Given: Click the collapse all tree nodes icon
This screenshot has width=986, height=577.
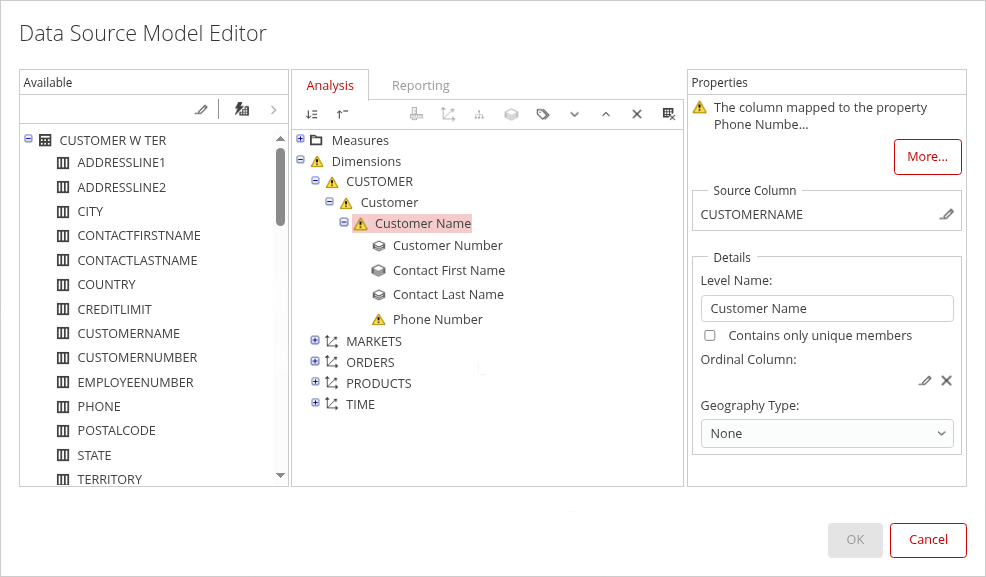Looking at the screenshot, I should (342, 115).
